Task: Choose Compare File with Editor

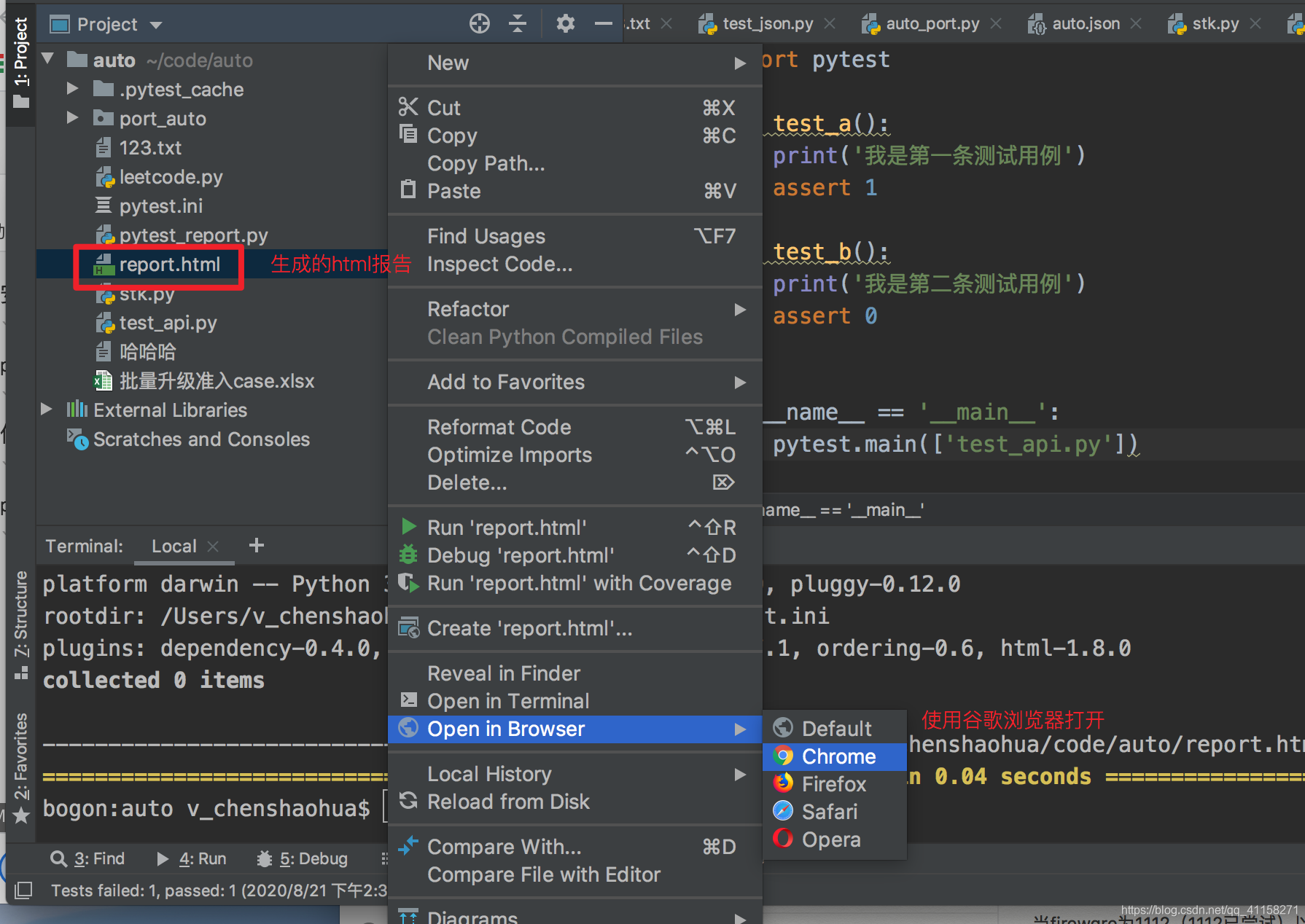Action: point(575,874)
